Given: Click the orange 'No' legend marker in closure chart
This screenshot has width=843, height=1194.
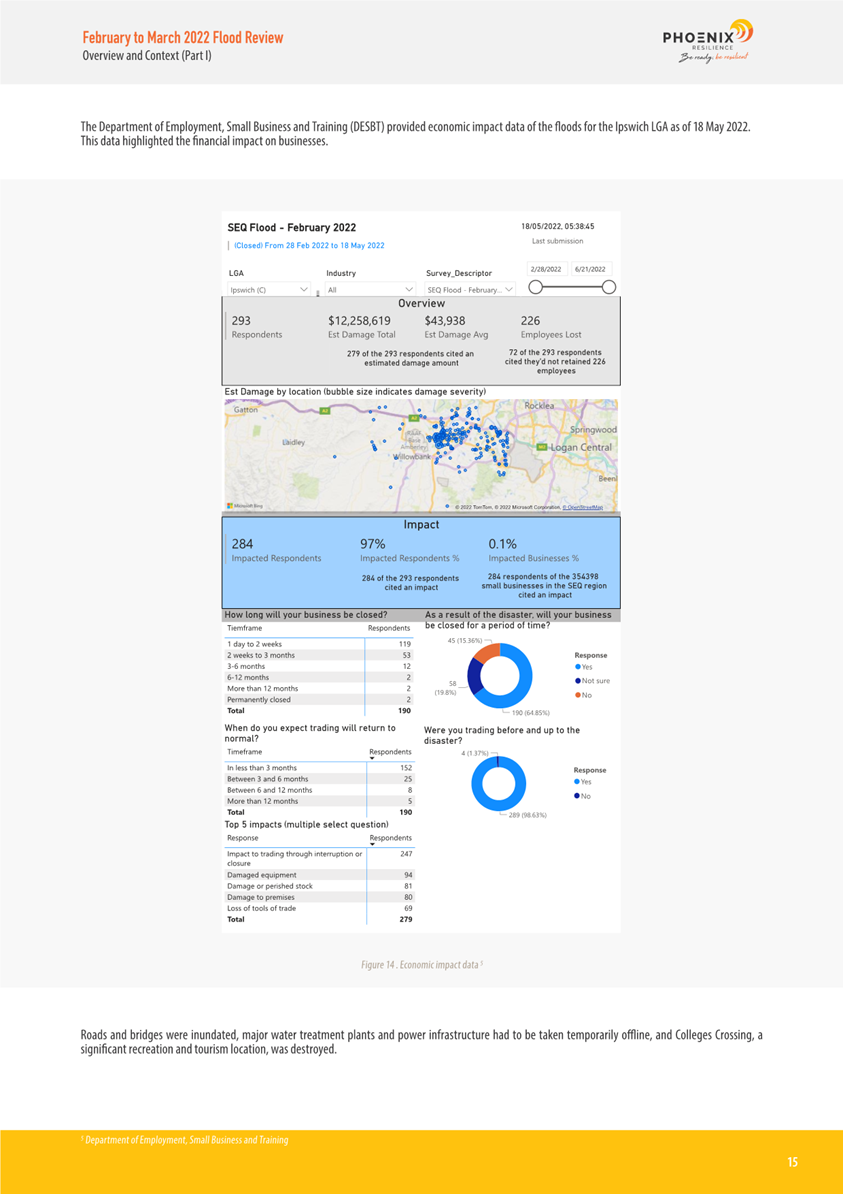Looking at the screenshot, I should 578,694.
